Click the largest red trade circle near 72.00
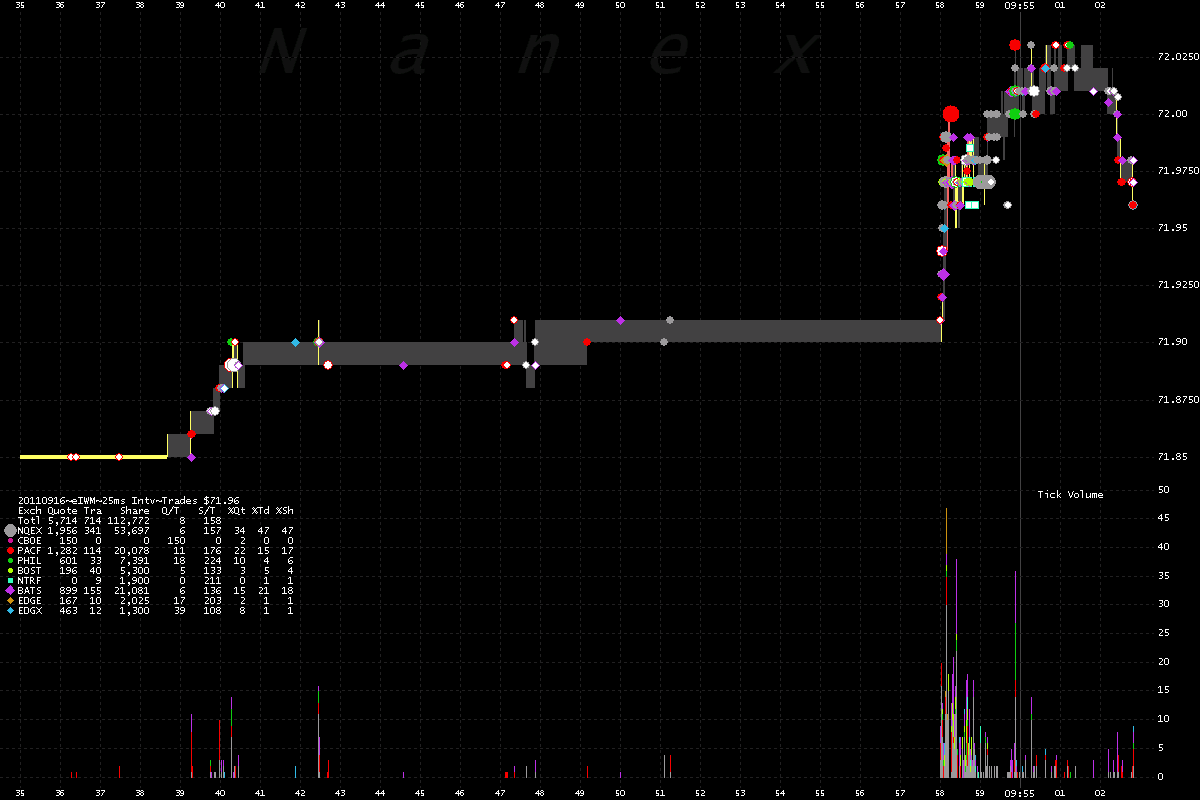Screen dimensions: 1200x800 tap(951, 114)
